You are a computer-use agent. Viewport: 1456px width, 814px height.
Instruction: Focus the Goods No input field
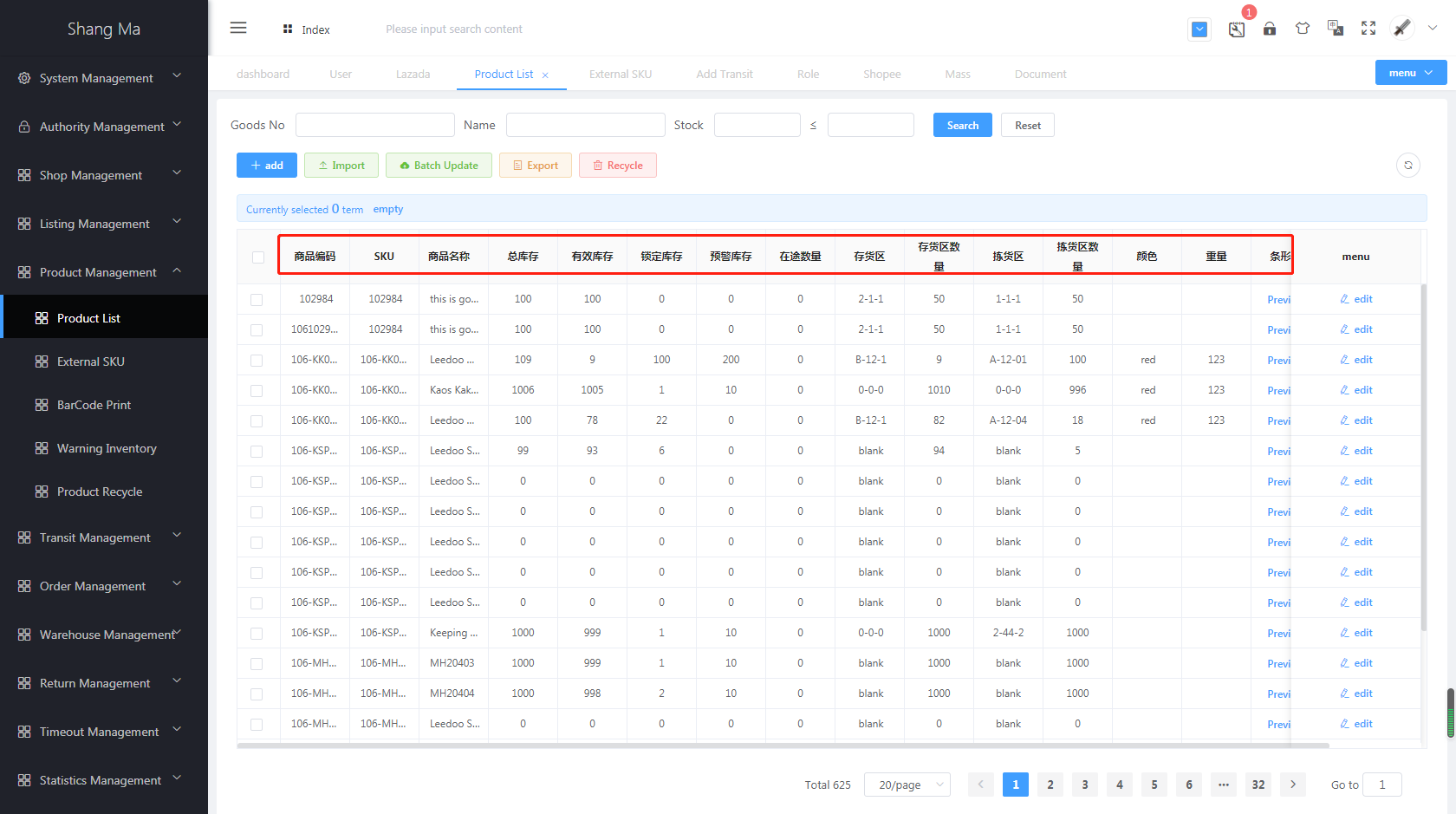point(375,125)
